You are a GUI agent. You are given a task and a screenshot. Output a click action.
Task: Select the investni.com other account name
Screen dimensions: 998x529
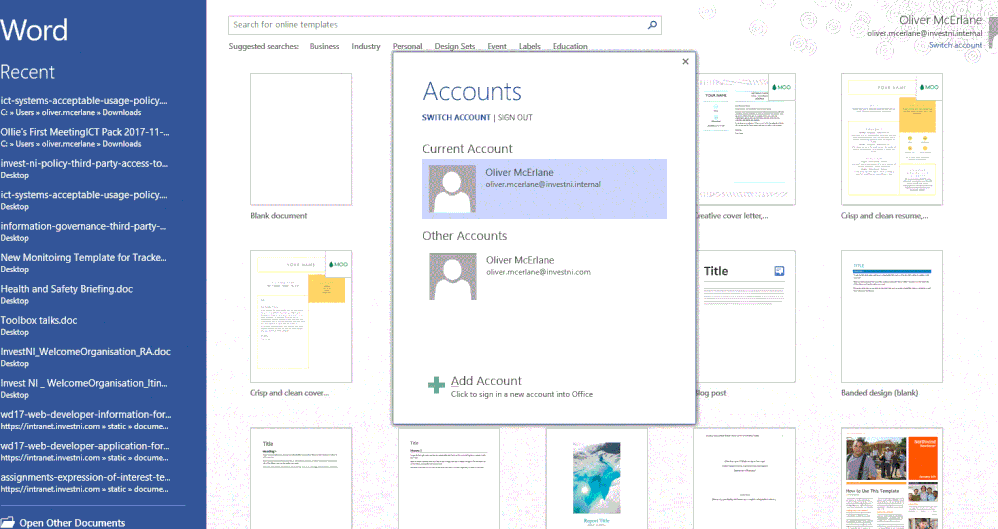click(x=520, y=260)
